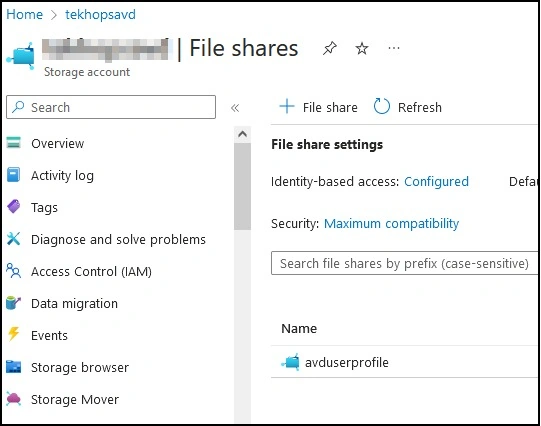Screen dimensions: 541x426
Task: Click the Access Control people icon
Action: (14, 270)
